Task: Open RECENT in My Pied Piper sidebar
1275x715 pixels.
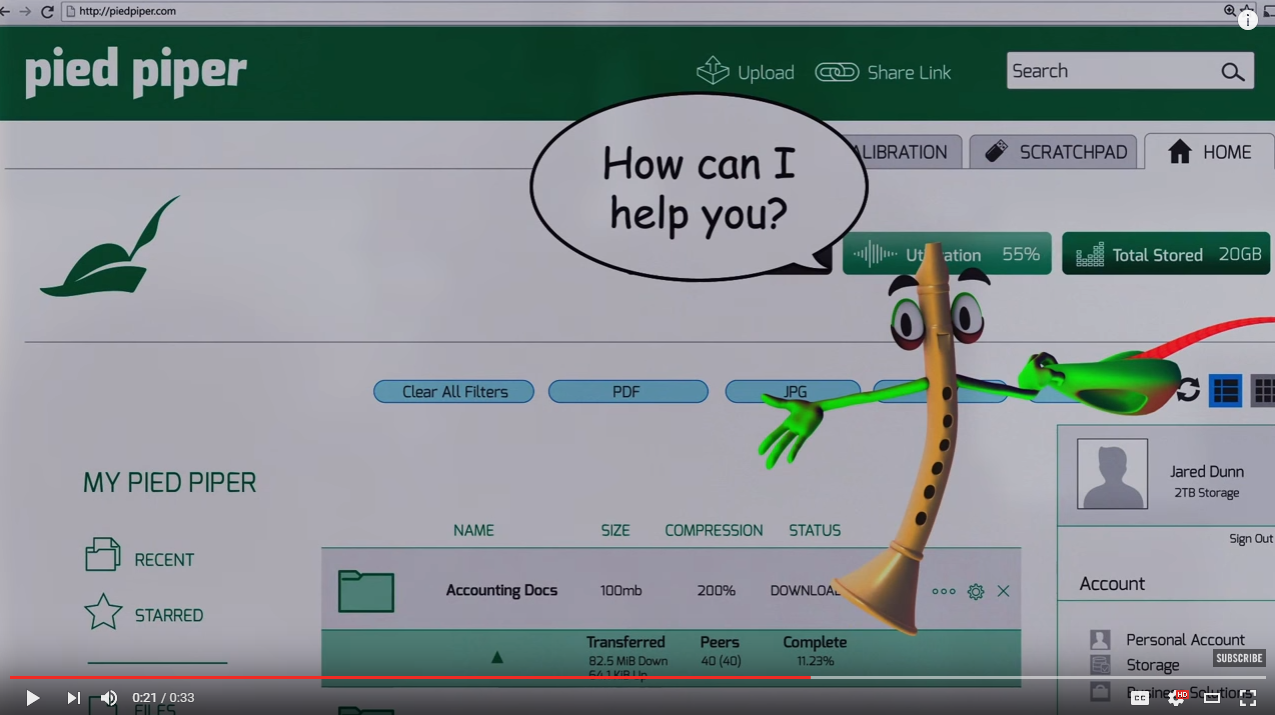Action: tap(164, 560)
